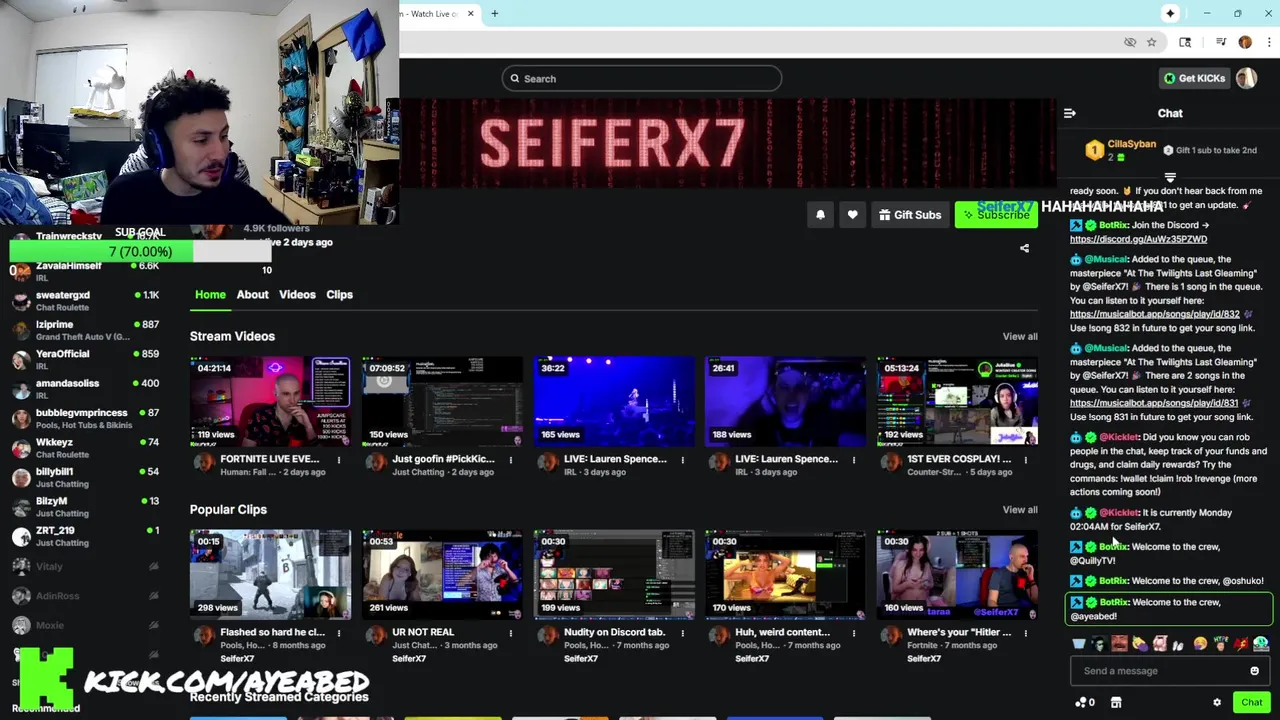Switch to the Clips tab
Screen dimensions: 1280x720
pyautogui.click(x=339, y=295)
